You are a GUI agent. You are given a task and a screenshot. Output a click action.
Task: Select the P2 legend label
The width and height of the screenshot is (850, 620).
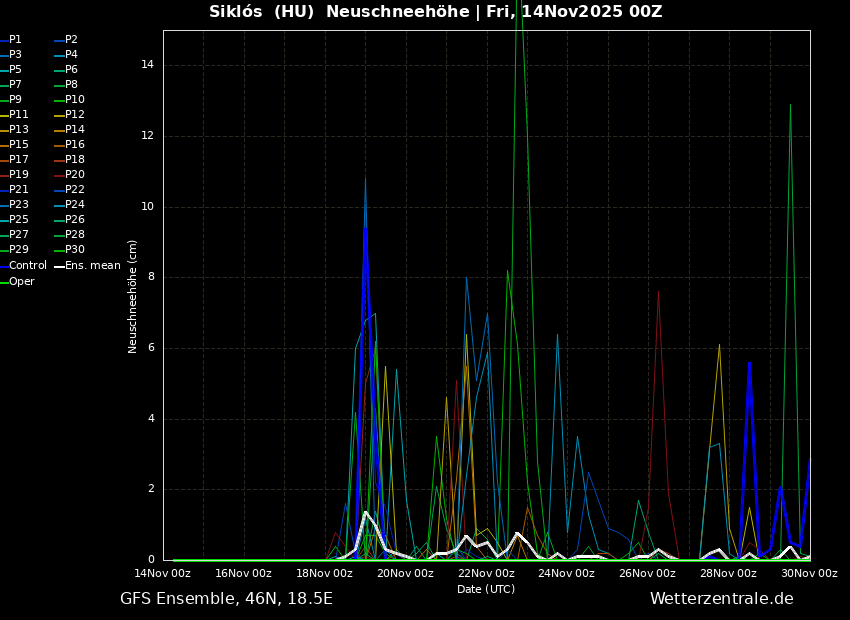(71, 40)
